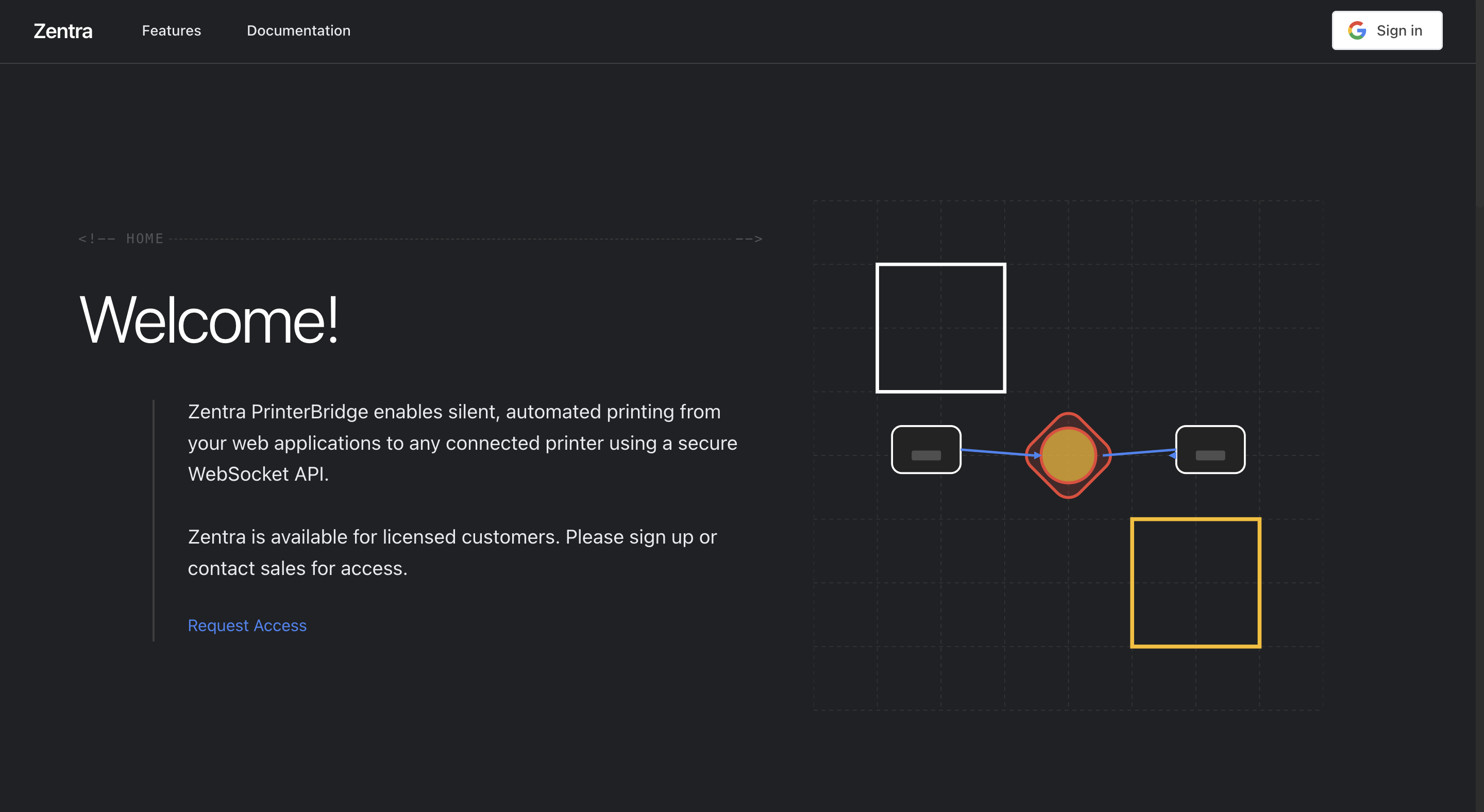Click the PrinterBridge description paragraph
This screenshot has width=1484, height=812.
[x=463, y=443]
